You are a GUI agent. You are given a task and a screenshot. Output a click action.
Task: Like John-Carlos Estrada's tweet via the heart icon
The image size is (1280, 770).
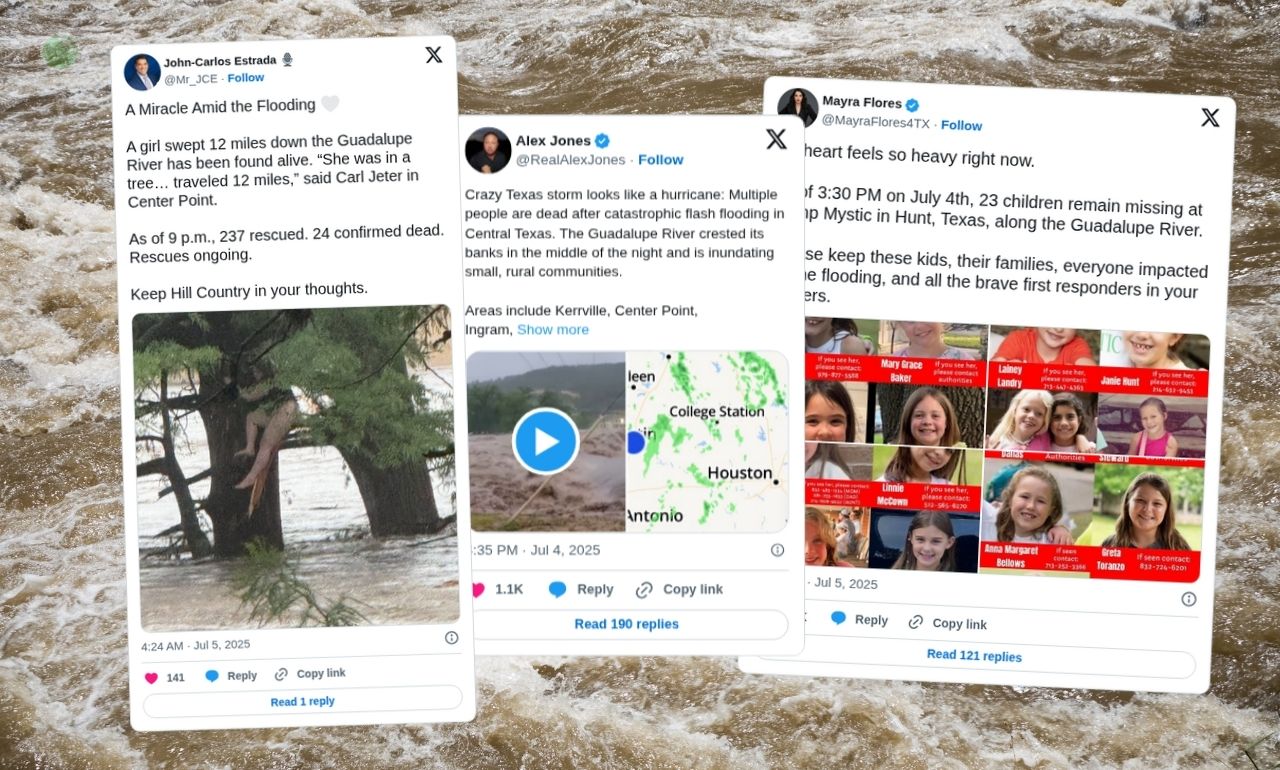click(x=152, y=677)
